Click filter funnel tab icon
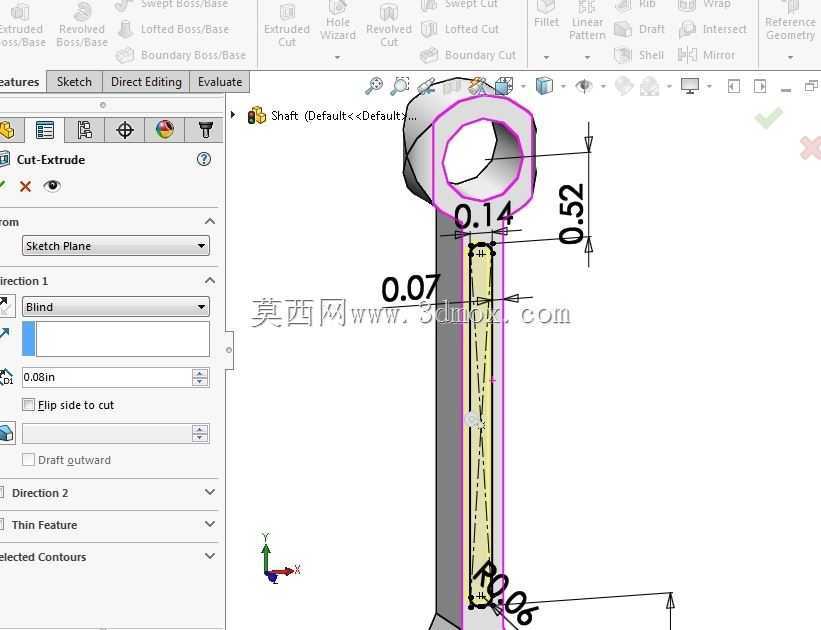Viewport: 821px width, 630px height. pyautogui.click(x=205, y=130)
